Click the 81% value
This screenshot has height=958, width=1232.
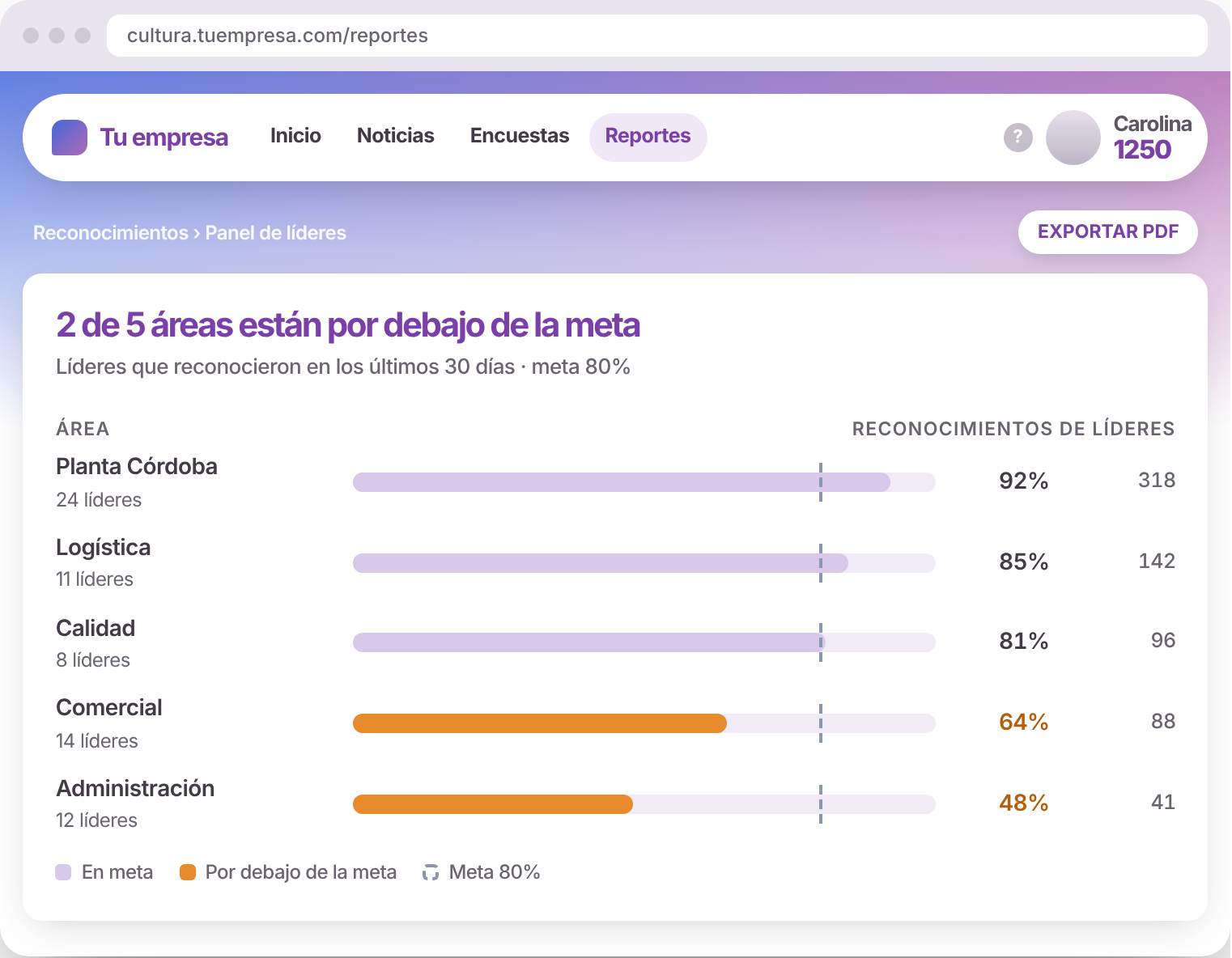point(1024,642)
